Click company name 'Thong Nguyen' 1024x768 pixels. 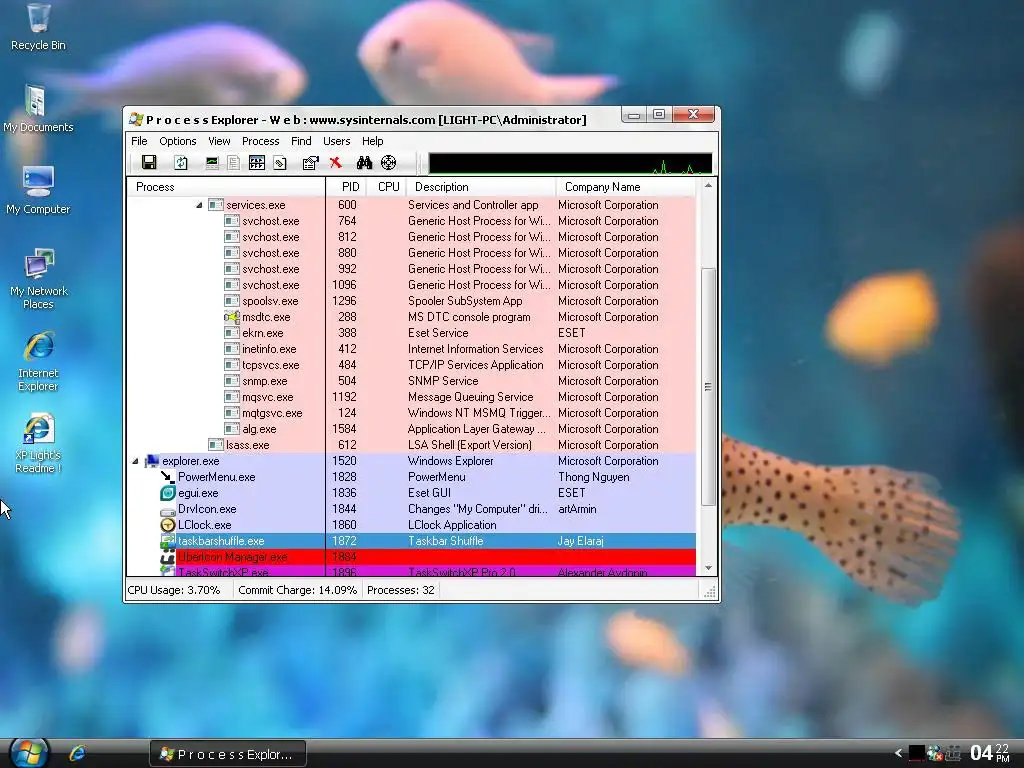coord(594,477)
